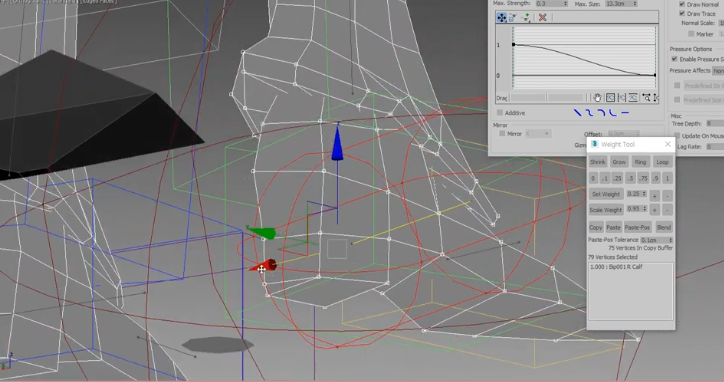
Task: Set vertex weight to 0
Action: point(593,178)
